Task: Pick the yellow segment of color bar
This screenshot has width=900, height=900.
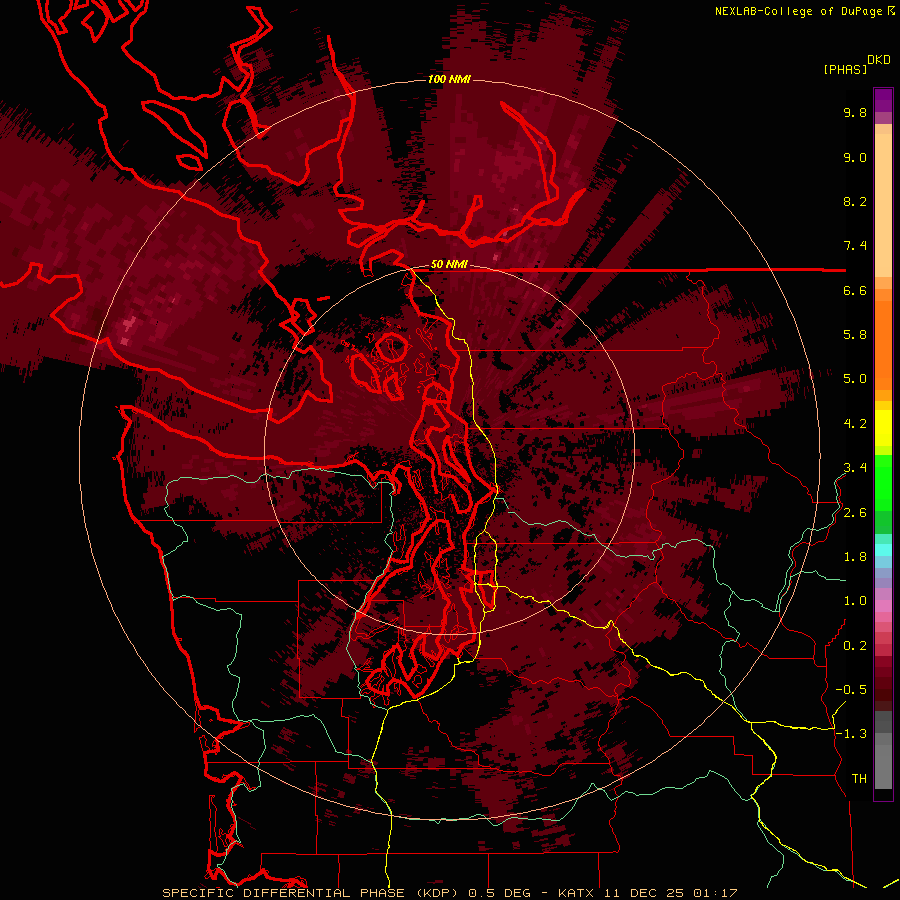Action: 883,428
